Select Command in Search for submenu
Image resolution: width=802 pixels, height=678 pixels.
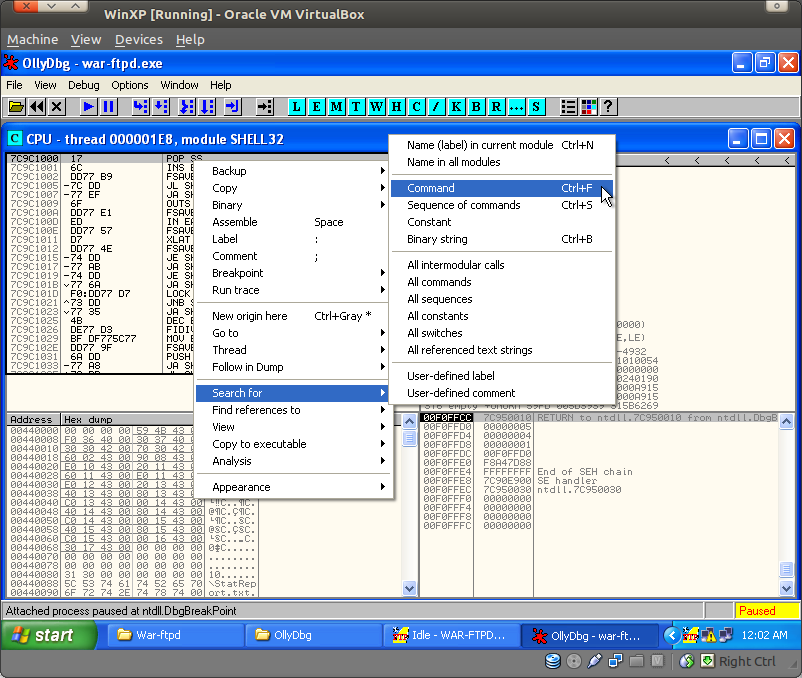tap(502, 188)
